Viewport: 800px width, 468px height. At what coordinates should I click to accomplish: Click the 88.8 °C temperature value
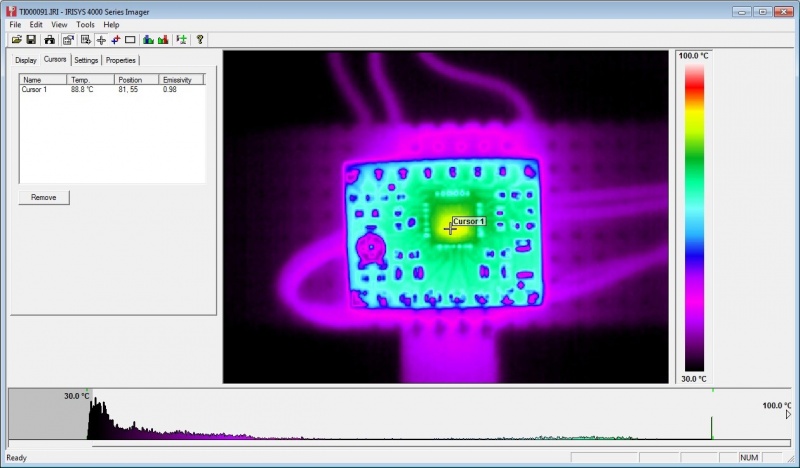(x=82, y=89)
